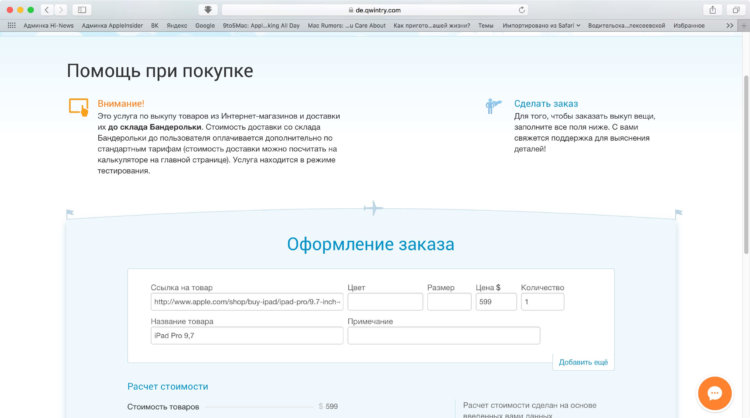The image size is (750, 418).
Task: Select the 'Расчет стоимости' heading
Action: tap(167, 386)
